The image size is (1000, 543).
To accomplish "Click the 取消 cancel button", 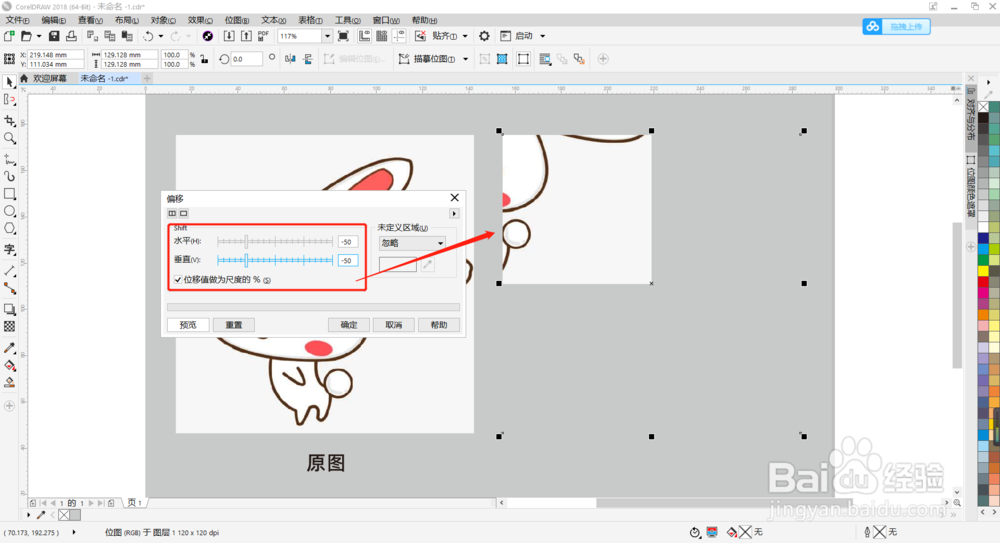I will click(393, 325).
